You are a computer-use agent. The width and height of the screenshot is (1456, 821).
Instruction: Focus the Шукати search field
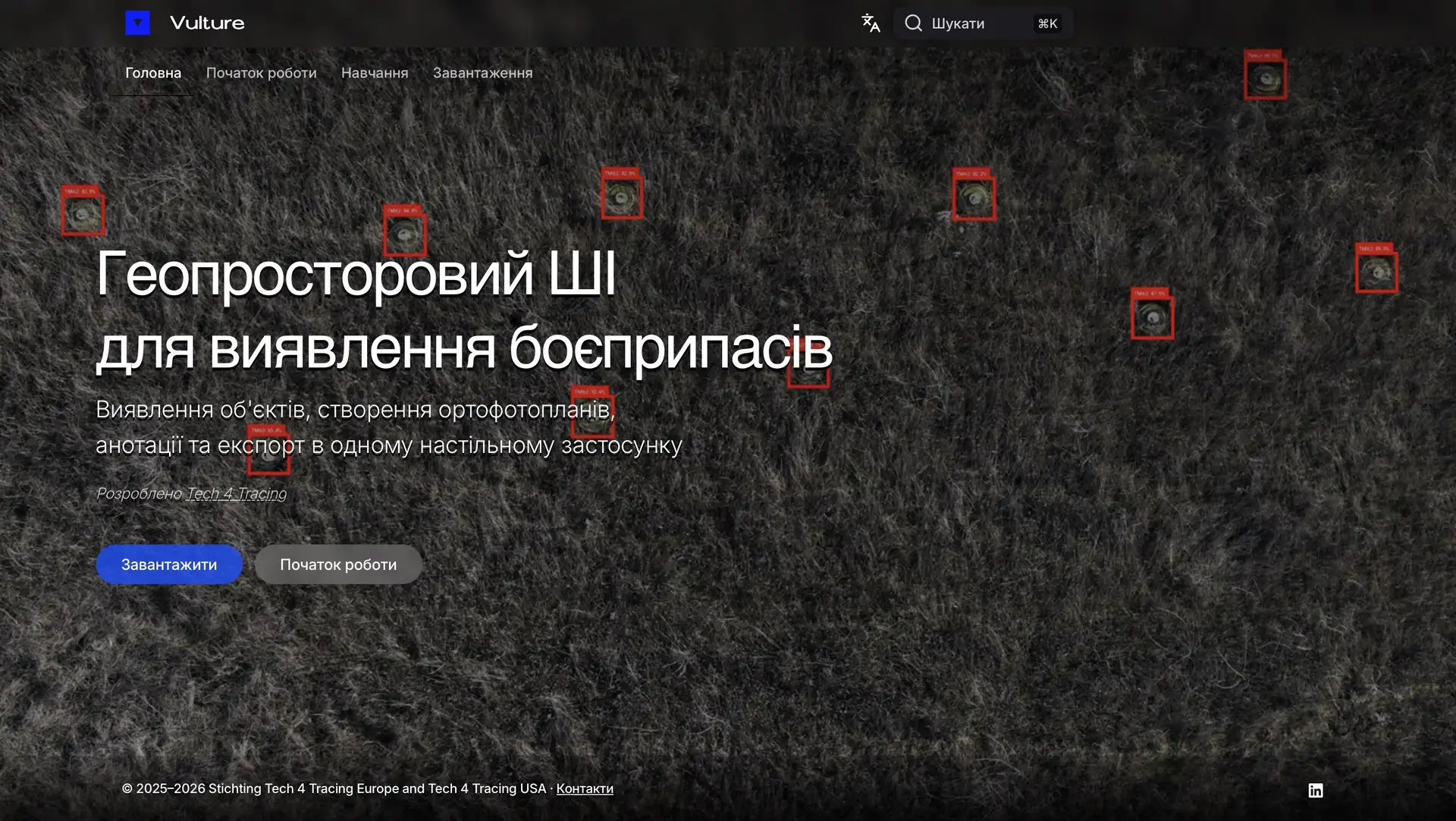tap(983, 24)
